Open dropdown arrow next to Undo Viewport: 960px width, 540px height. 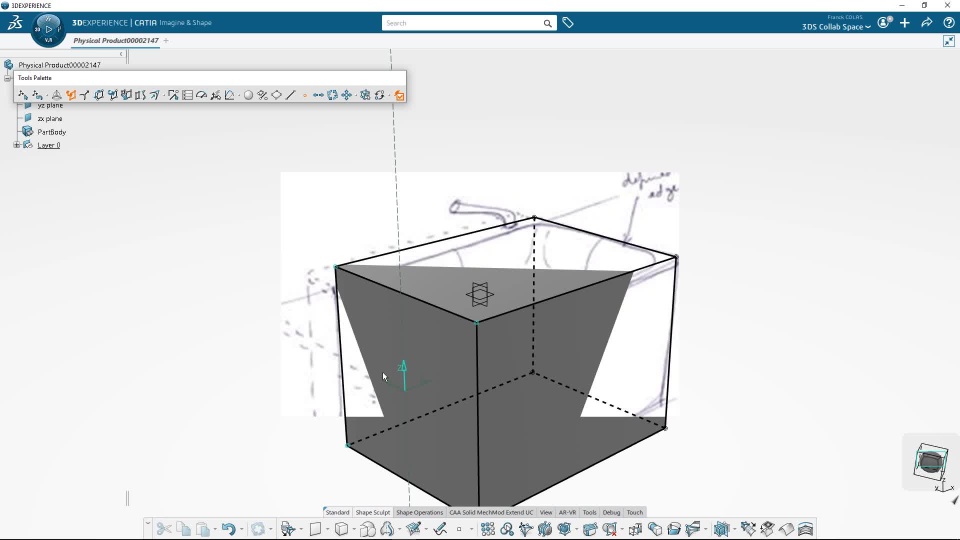[241, 529]
